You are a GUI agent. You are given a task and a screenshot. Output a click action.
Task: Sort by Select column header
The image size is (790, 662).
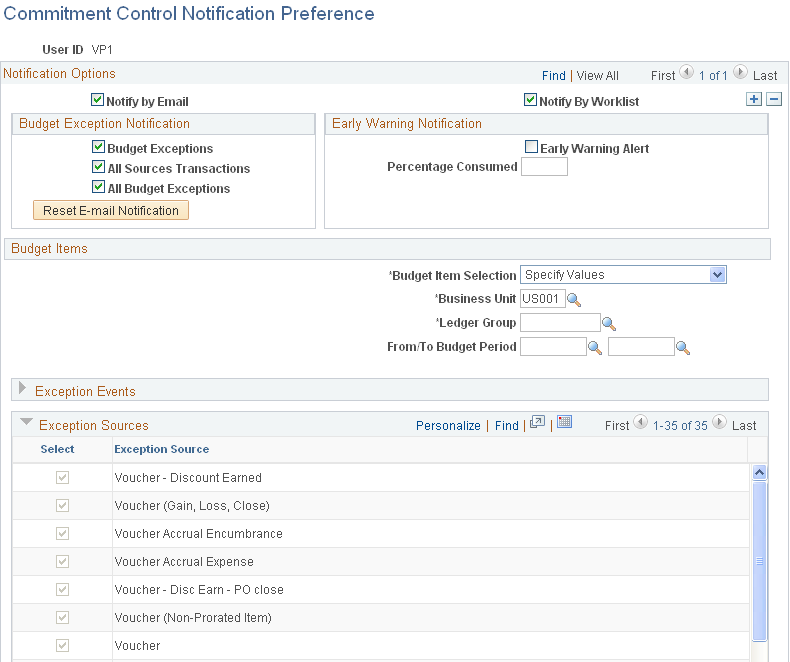tap(57, 449)
